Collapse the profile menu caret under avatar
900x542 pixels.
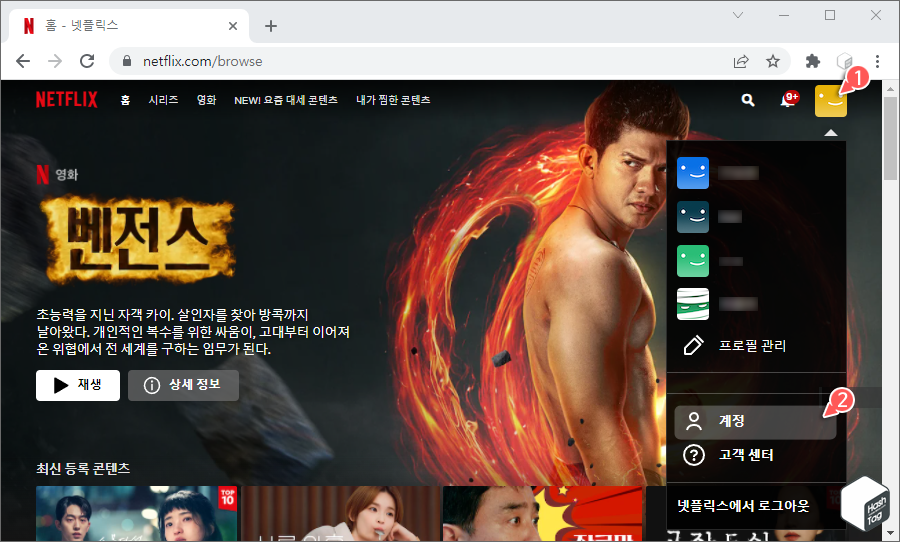point(831,133)
